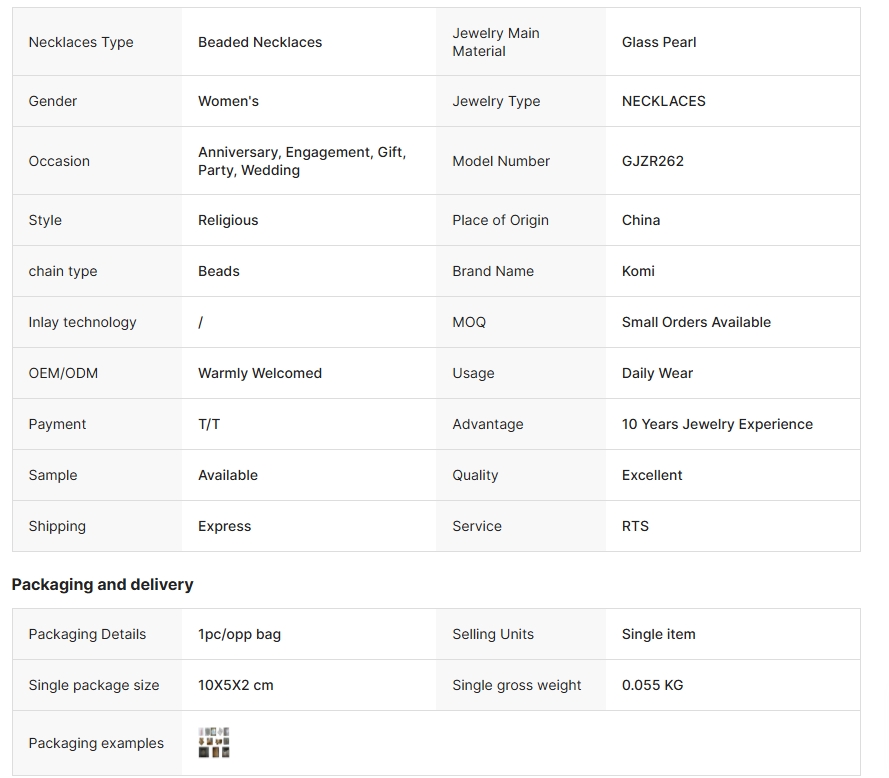The image size is (889, 778).
Task: Click the Packaging and delivery heading
Action: coord(102,584)
